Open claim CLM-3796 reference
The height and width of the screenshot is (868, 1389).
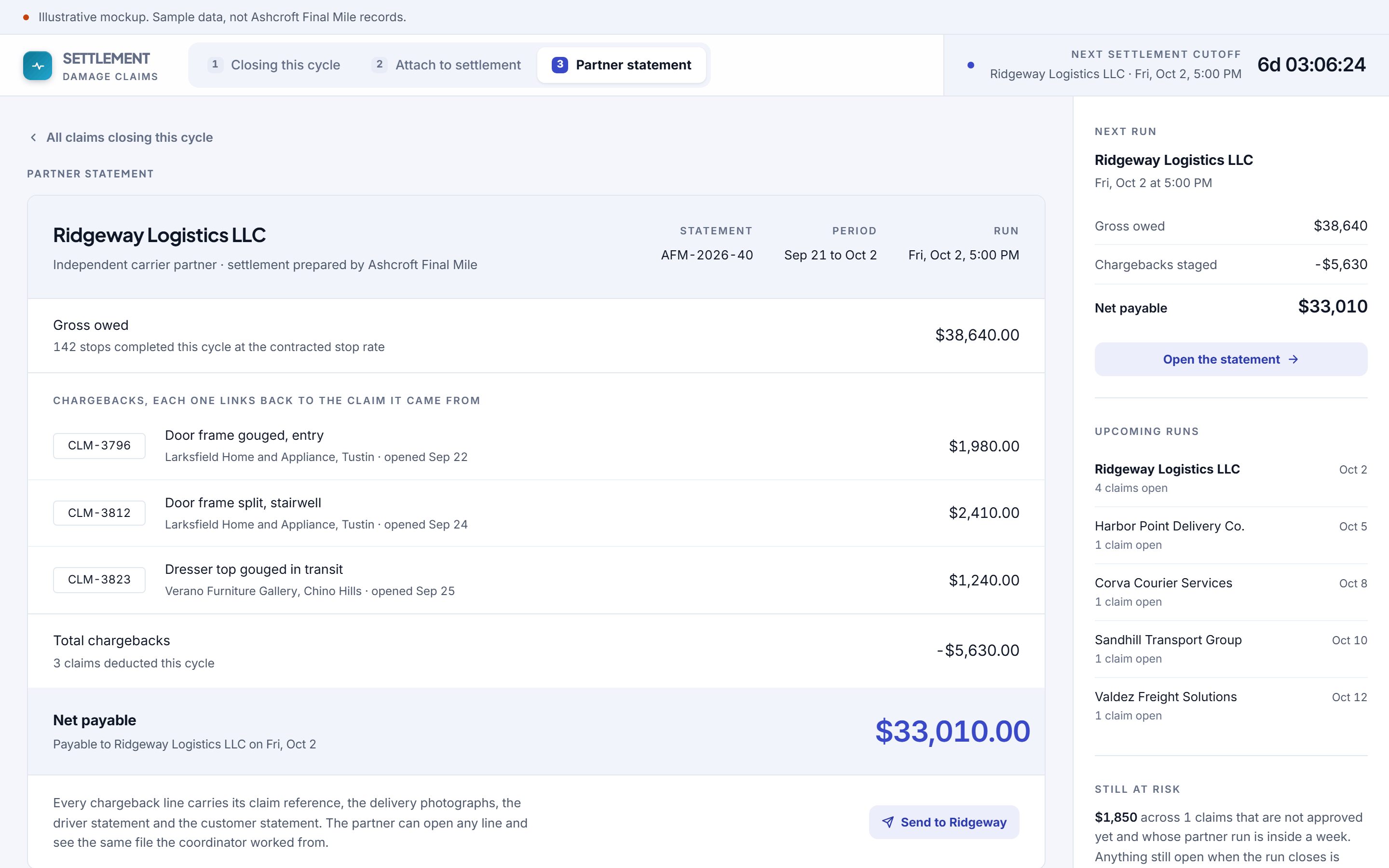(99, 446)
